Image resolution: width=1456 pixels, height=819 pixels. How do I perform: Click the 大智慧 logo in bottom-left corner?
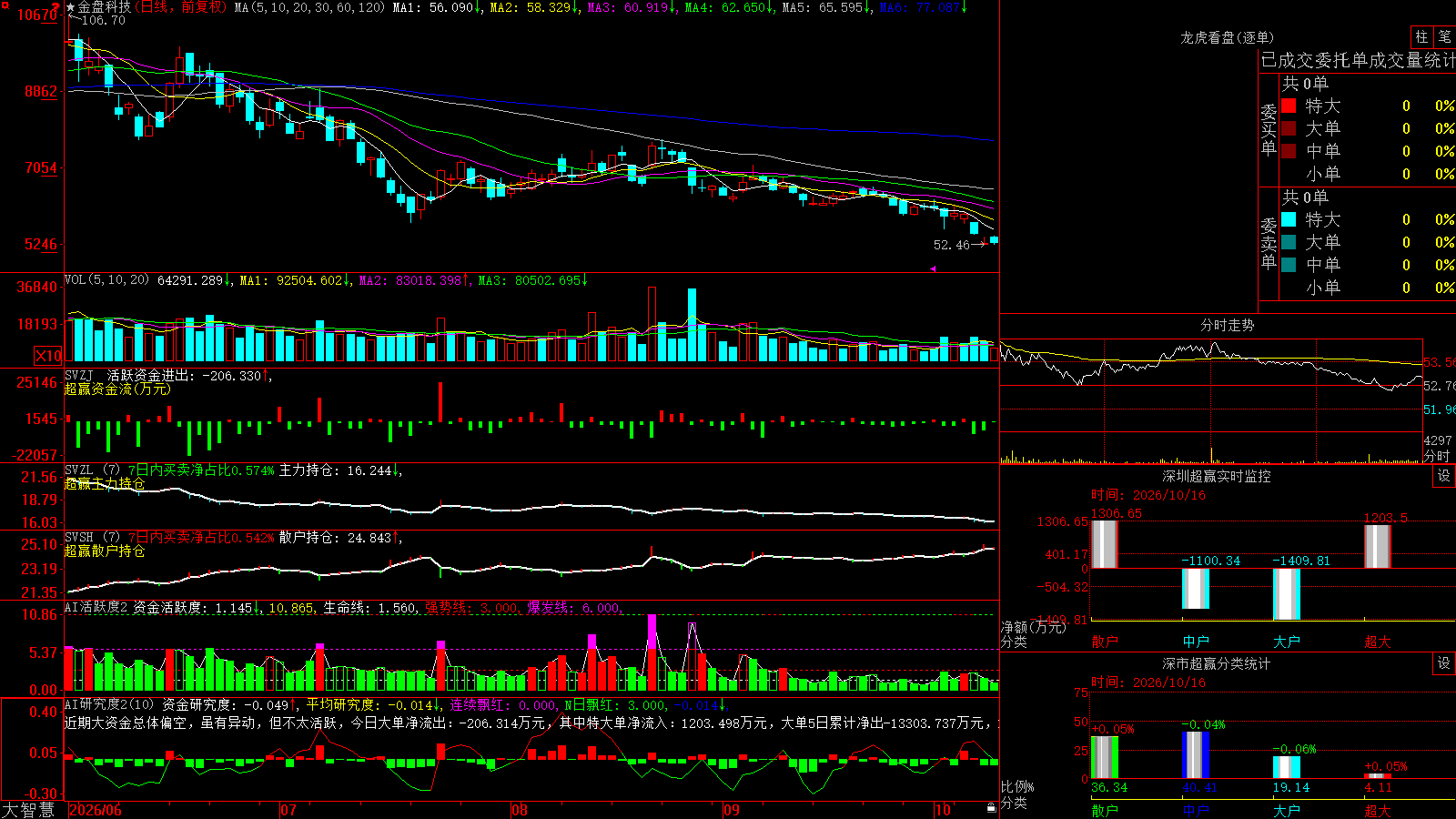[28, 810]
